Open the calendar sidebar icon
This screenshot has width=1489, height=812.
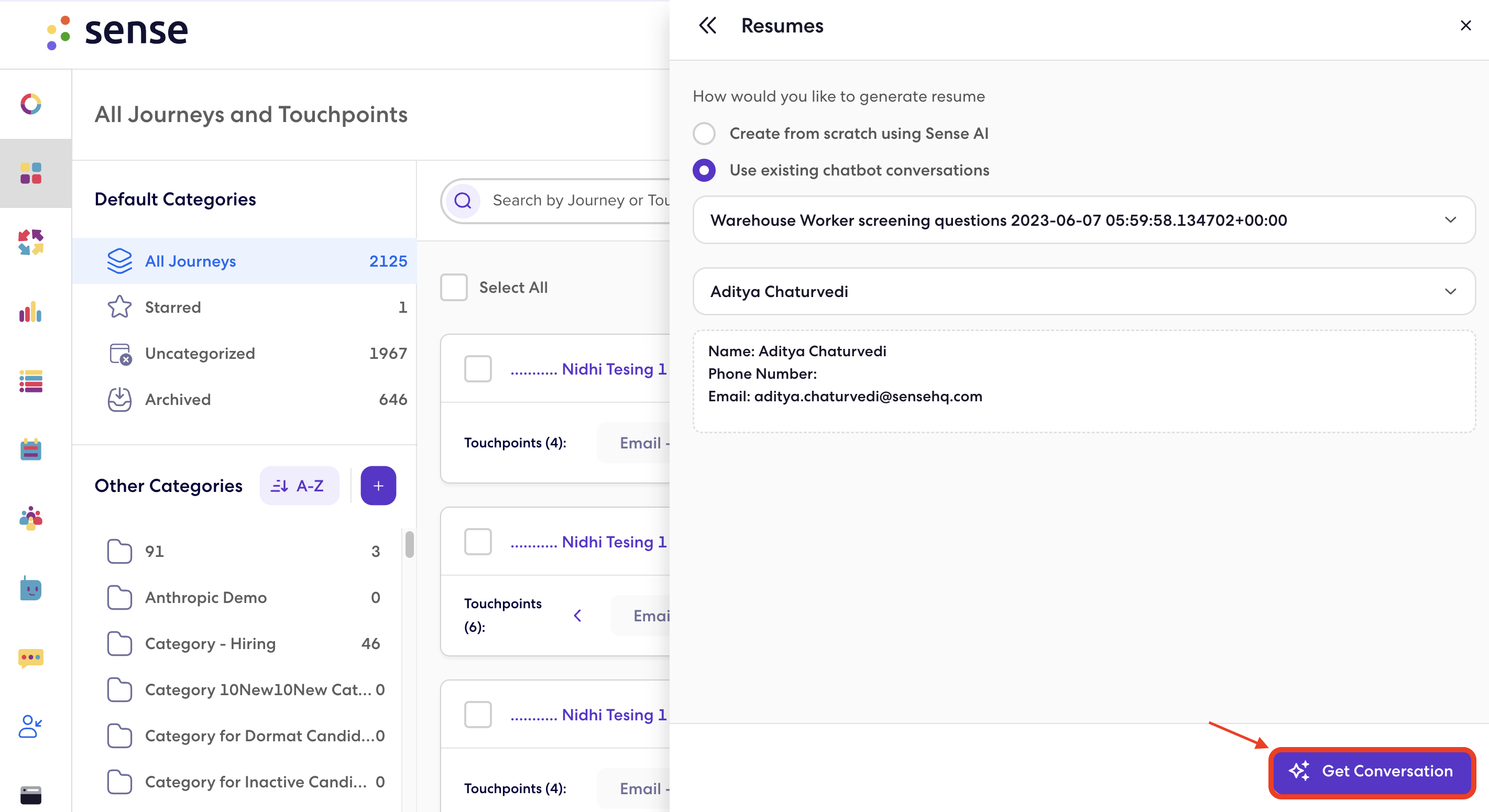click(x=30, y=449)
